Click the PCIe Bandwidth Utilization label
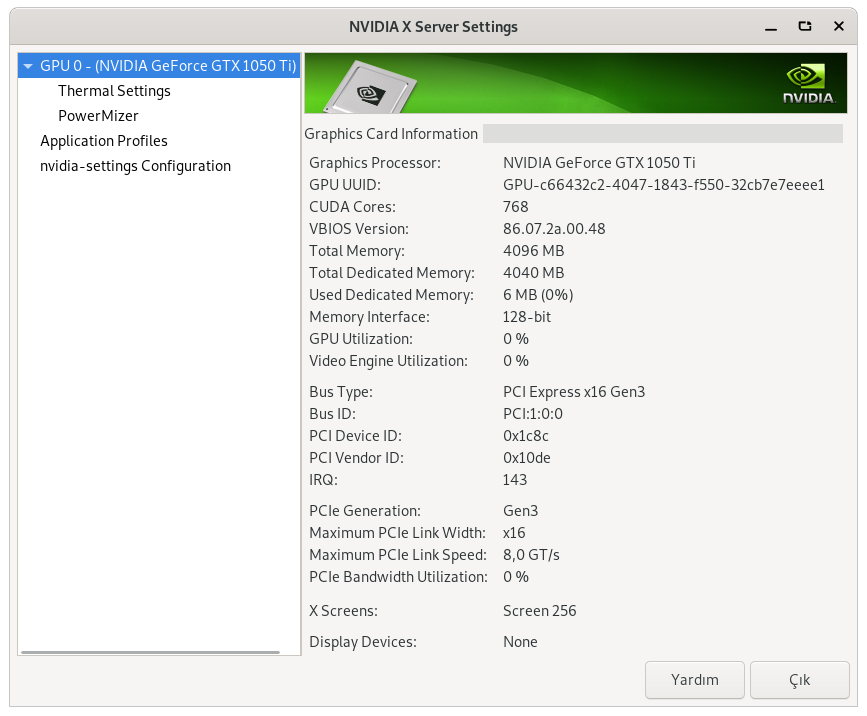This screenshot has height=716, width=867. pos(399,577)
